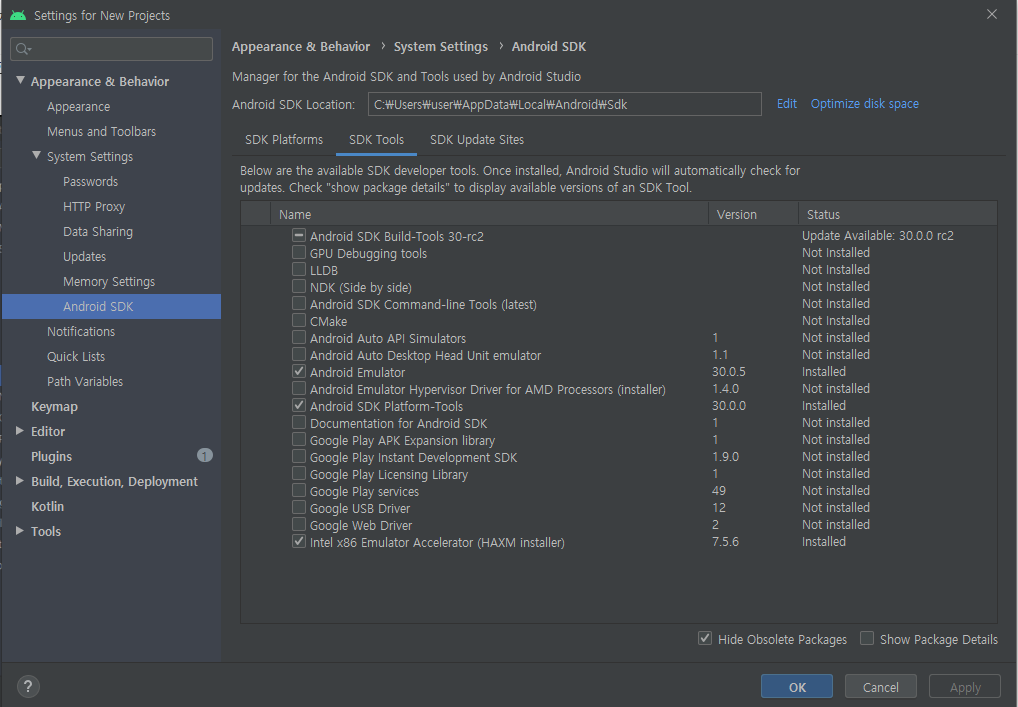This screenshot has height=707, width=1018.
Task: Open the Keymap settings
Action: pyautogui.click(x=54, y=406)
